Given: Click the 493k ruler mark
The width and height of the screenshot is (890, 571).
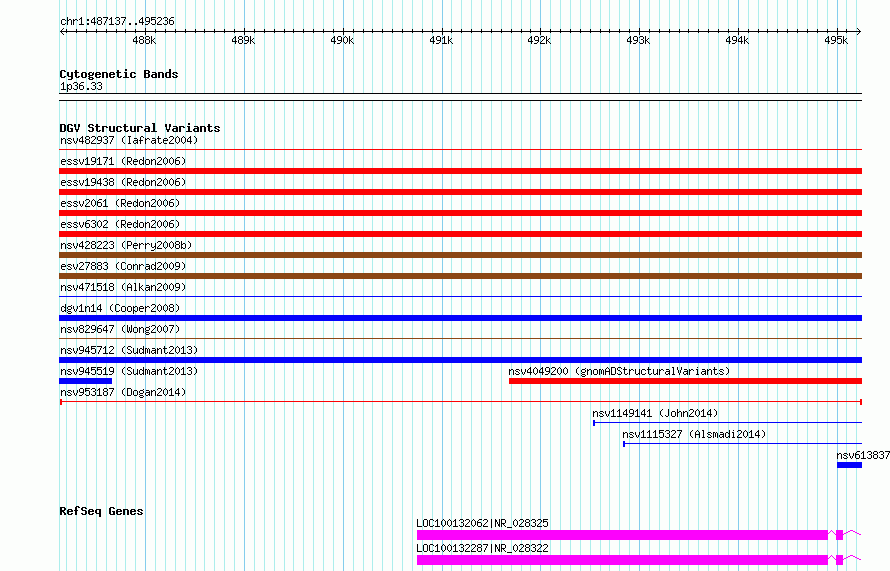Looking at the screenshot, I should click(x=638, y=40).
